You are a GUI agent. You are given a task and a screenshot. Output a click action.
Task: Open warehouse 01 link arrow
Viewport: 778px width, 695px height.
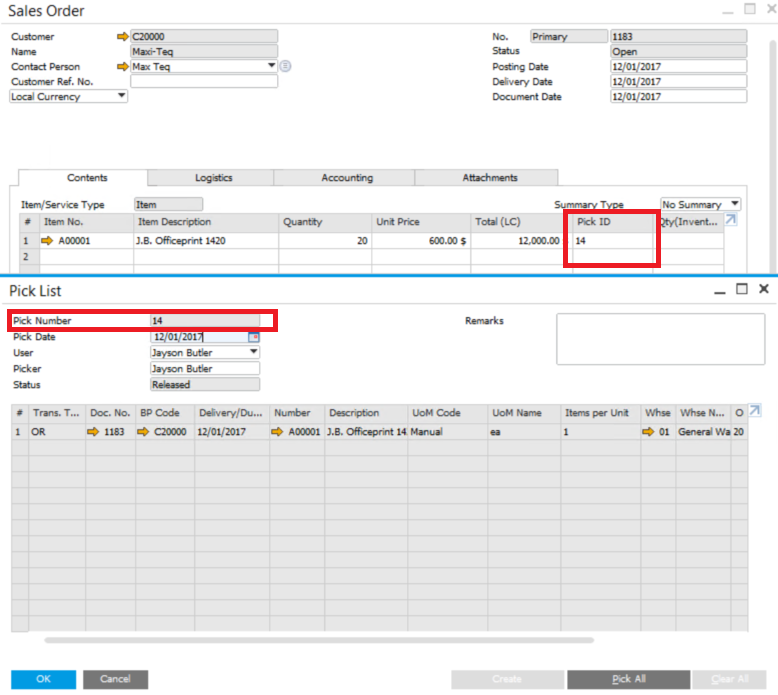pos(649,432)
